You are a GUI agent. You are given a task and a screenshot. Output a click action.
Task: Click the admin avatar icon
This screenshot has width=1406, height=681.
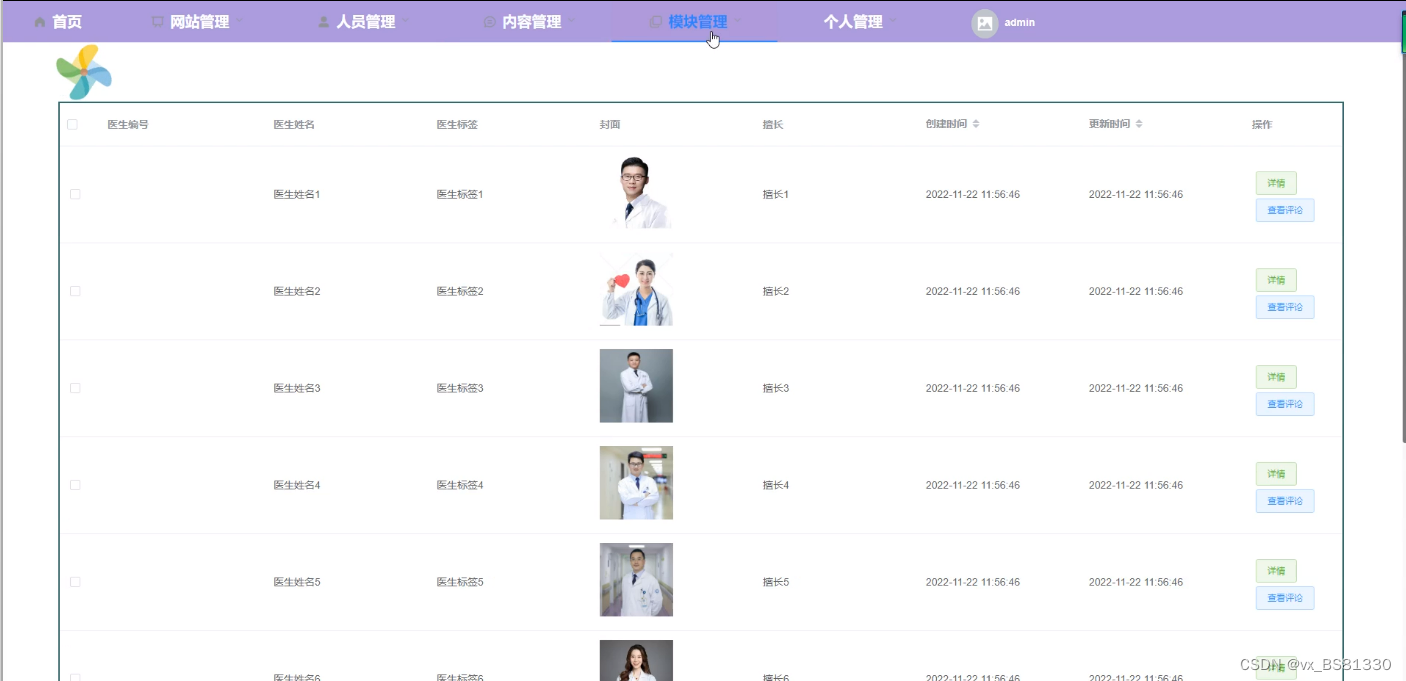click(x=985, y=23)
